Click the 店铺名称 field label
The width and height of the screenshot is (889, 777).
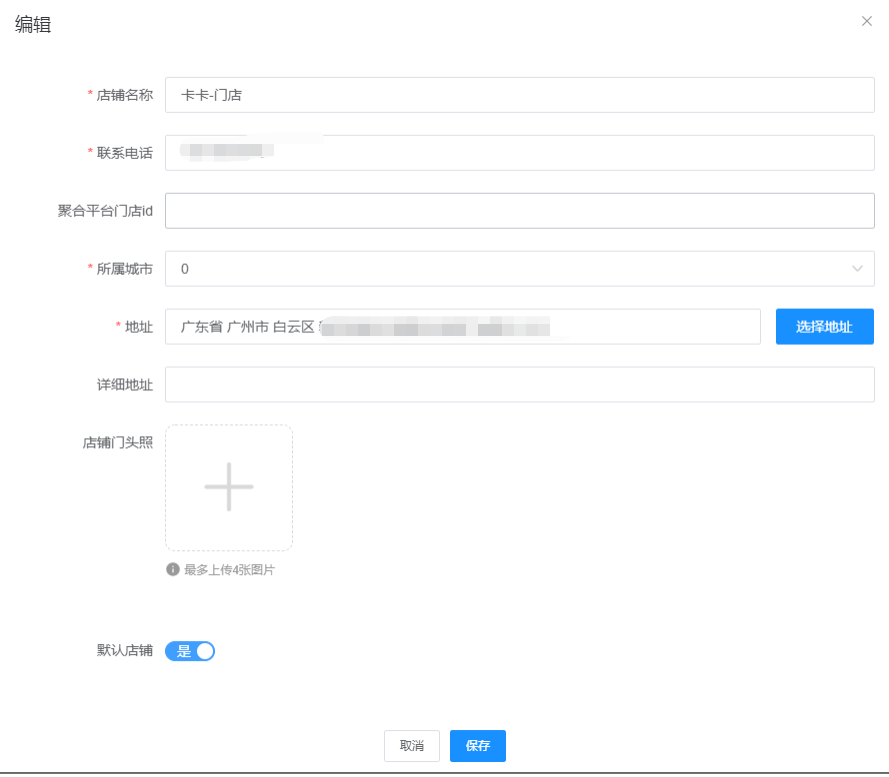click(124, 95)
